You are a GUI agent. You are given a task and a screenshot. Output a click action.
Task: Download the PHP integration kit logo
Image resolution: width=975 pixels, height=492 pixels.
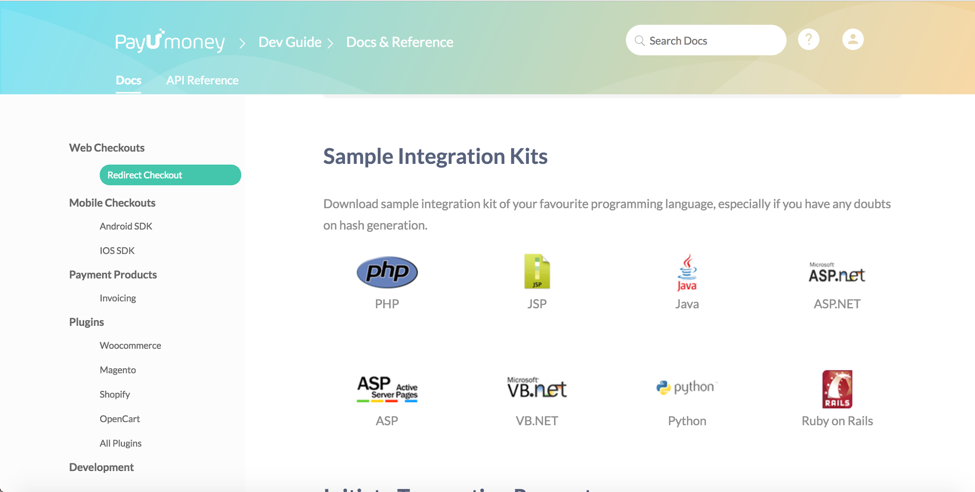[x=387, y=272]
